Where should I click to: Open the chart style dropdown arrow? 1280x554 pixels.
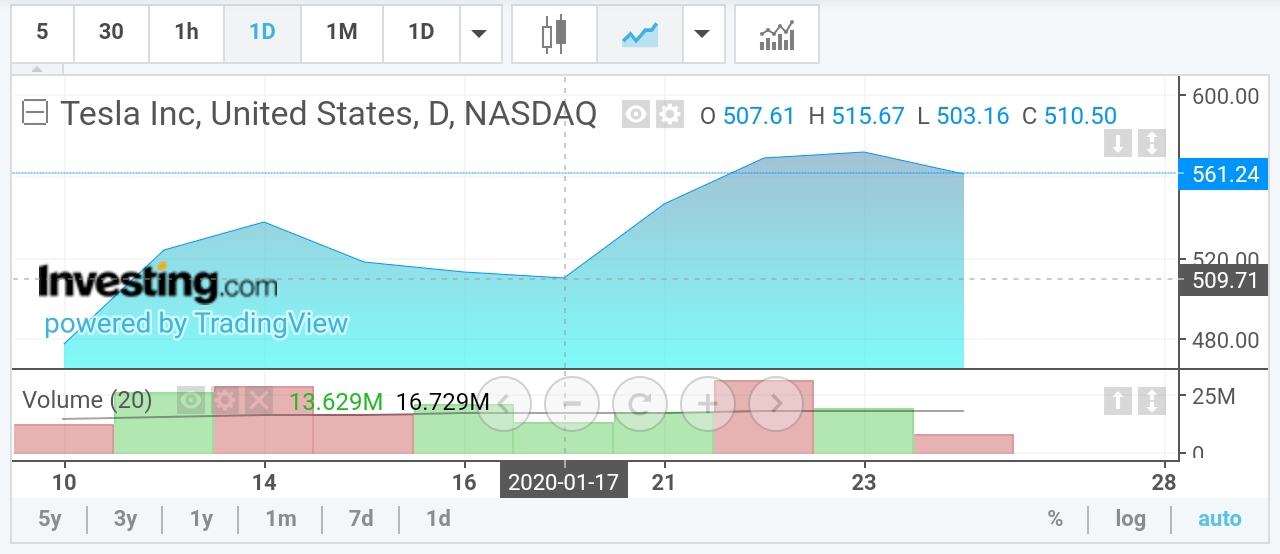(703, 33)
